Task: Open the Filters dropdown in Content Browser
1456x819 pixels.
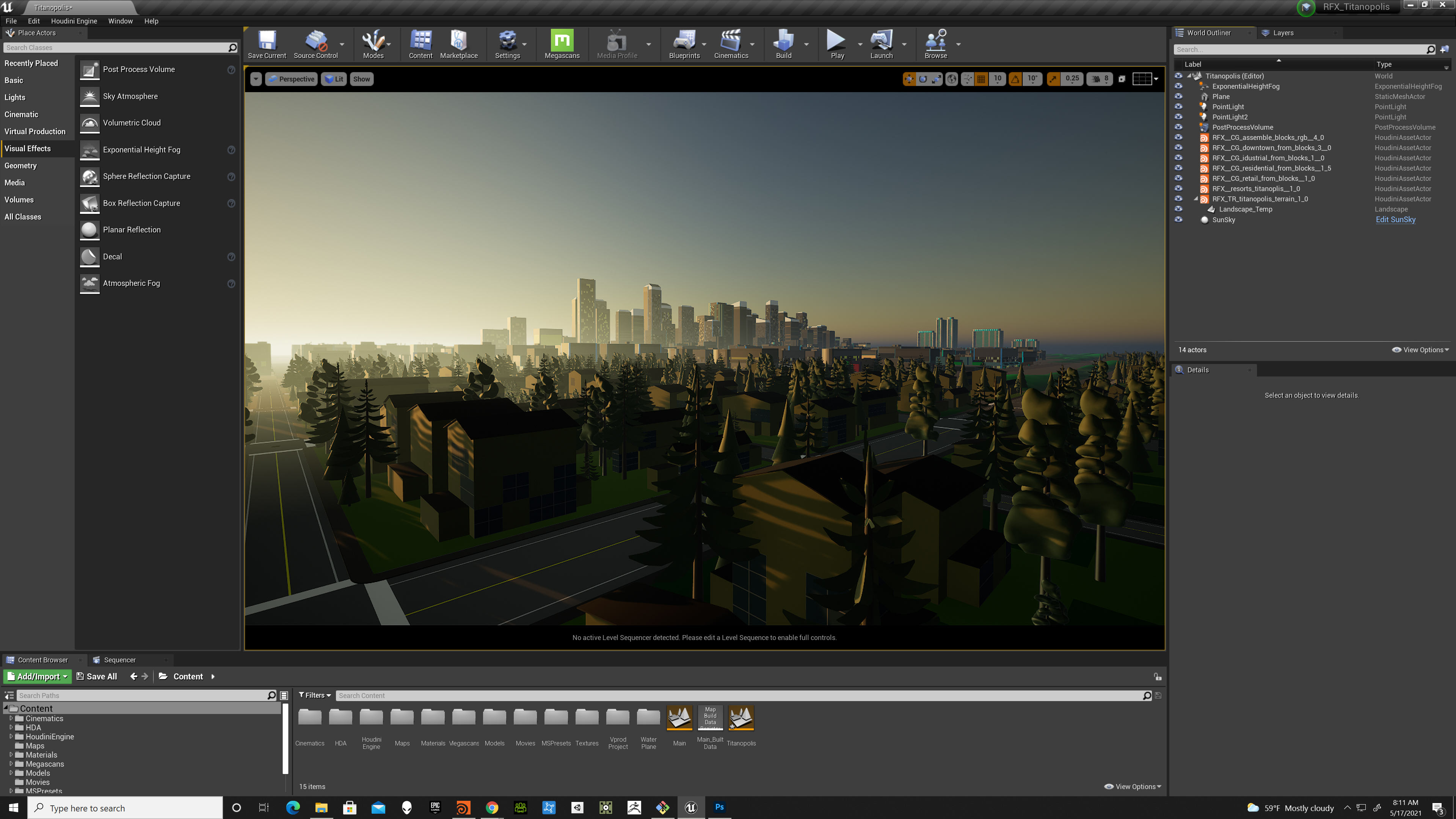Action: [314, 695]
